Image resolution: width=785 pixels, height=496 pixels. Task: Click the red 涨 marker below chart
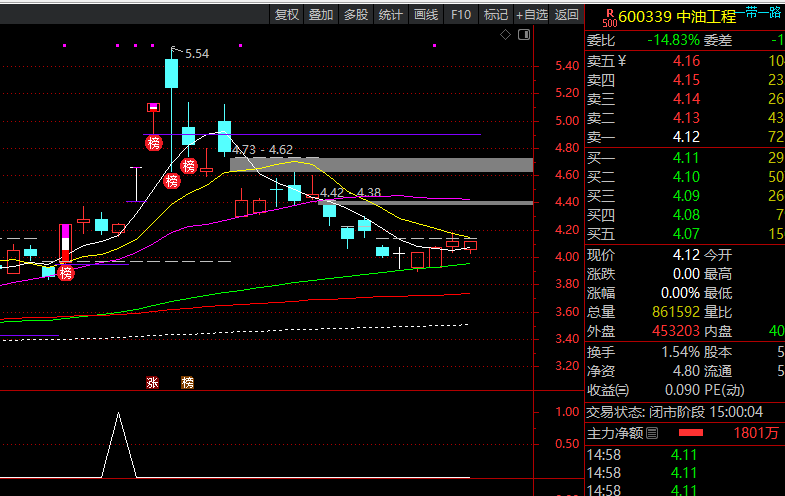click(152, 383)
